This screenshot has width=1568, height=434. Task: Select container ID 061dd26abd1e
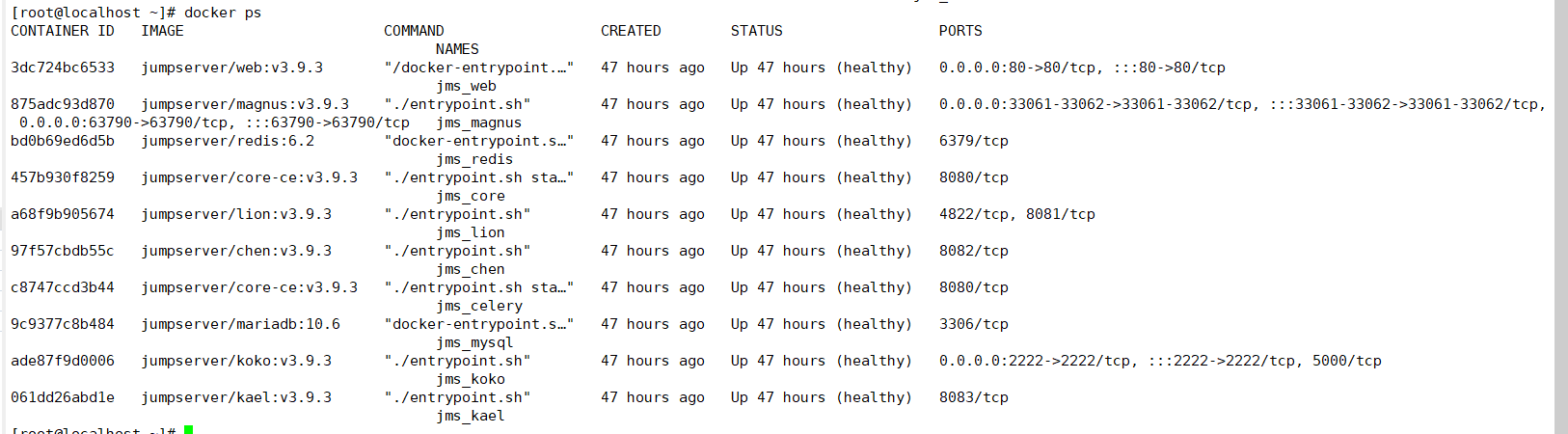coord(63,397)
